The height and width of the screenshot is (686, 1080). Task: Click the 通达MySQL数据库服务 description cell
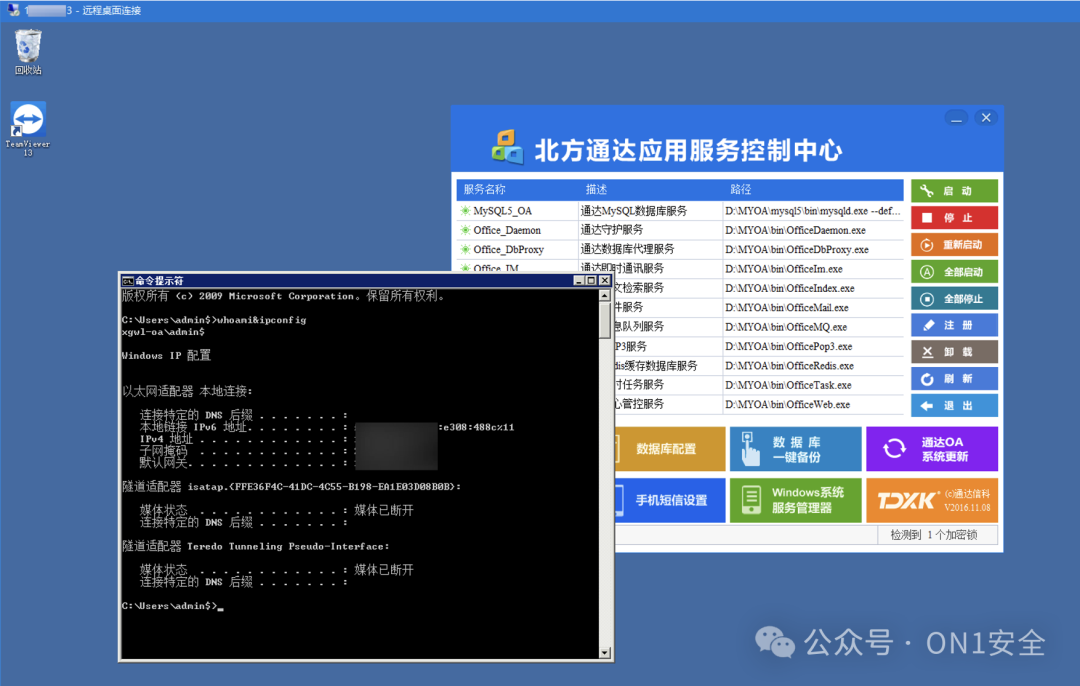pyautogui.click(x=634, y=211)
